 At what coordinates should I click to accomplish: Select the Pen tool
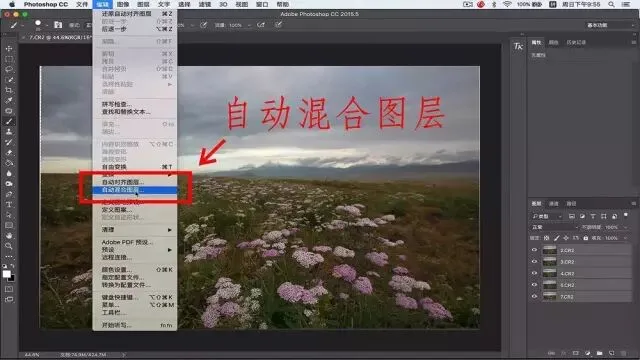click(x=9, y=194)
